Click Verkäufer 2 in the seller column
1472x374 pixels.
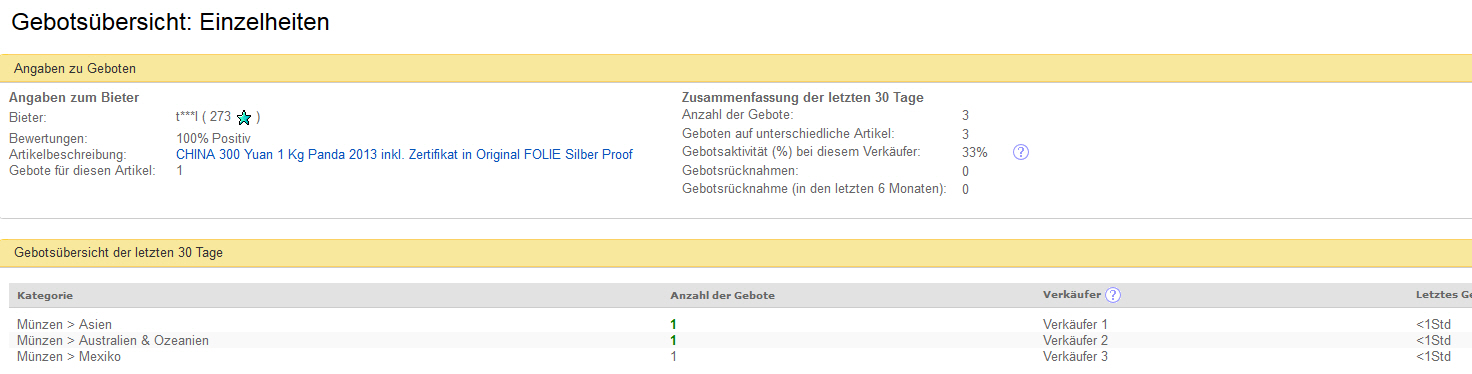click(x=1075, y=340)
